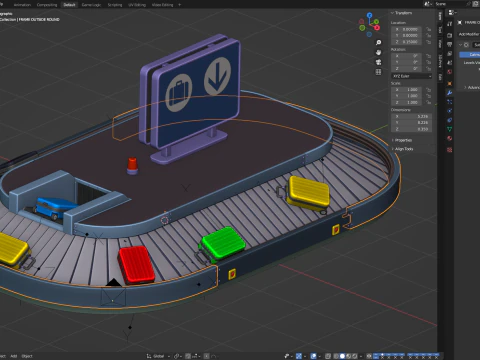Open the Object menu in viewport header

[27, 356]
